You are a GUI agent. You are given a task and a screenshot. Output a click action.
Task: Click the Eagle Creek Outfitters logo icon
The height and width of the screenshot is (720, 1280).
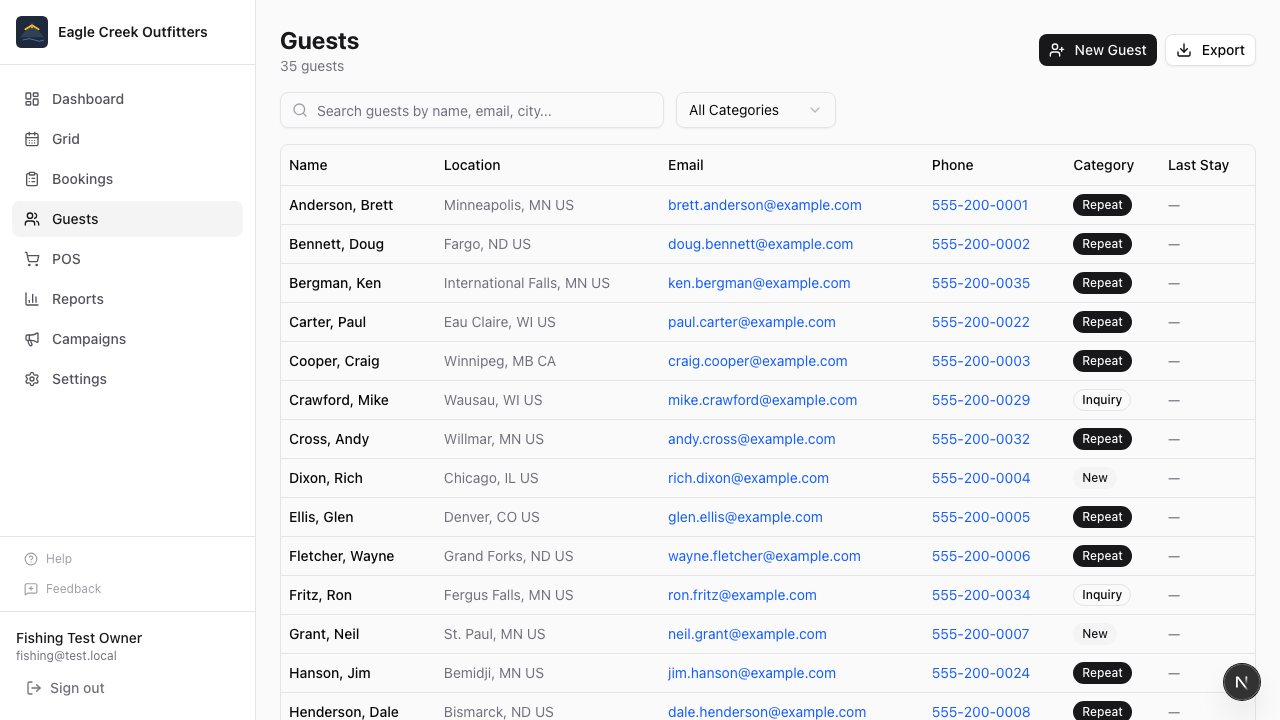pos(32,32)
